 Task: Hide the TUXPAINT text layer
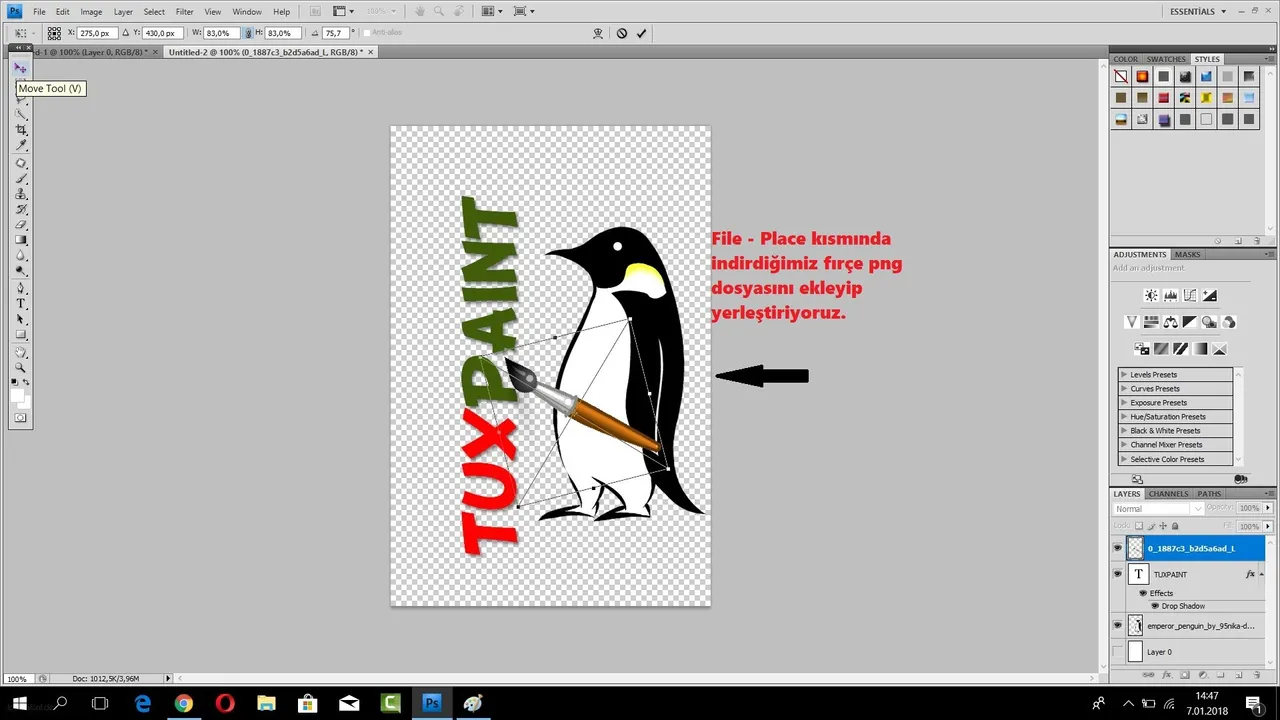[1118, 574]
